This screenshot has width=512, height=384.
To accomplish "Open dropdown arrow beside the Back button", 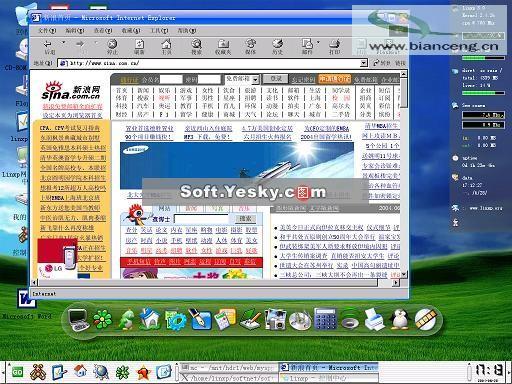I will pyautogui.click(x=63, y=43).
